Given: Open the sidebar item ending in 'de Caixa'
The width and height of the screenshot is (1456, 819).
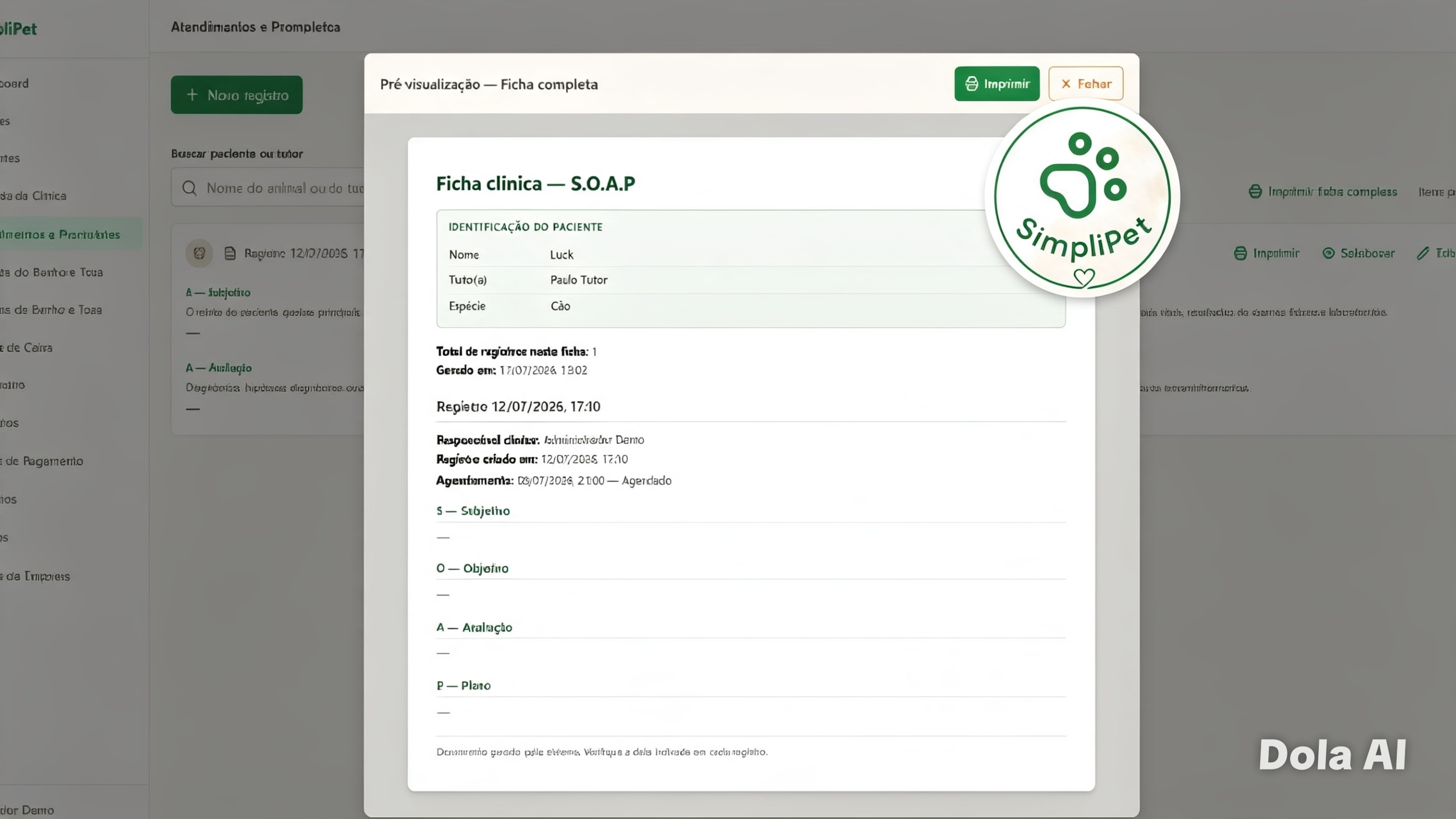Looking at the screenshot, I should [27, 347].
